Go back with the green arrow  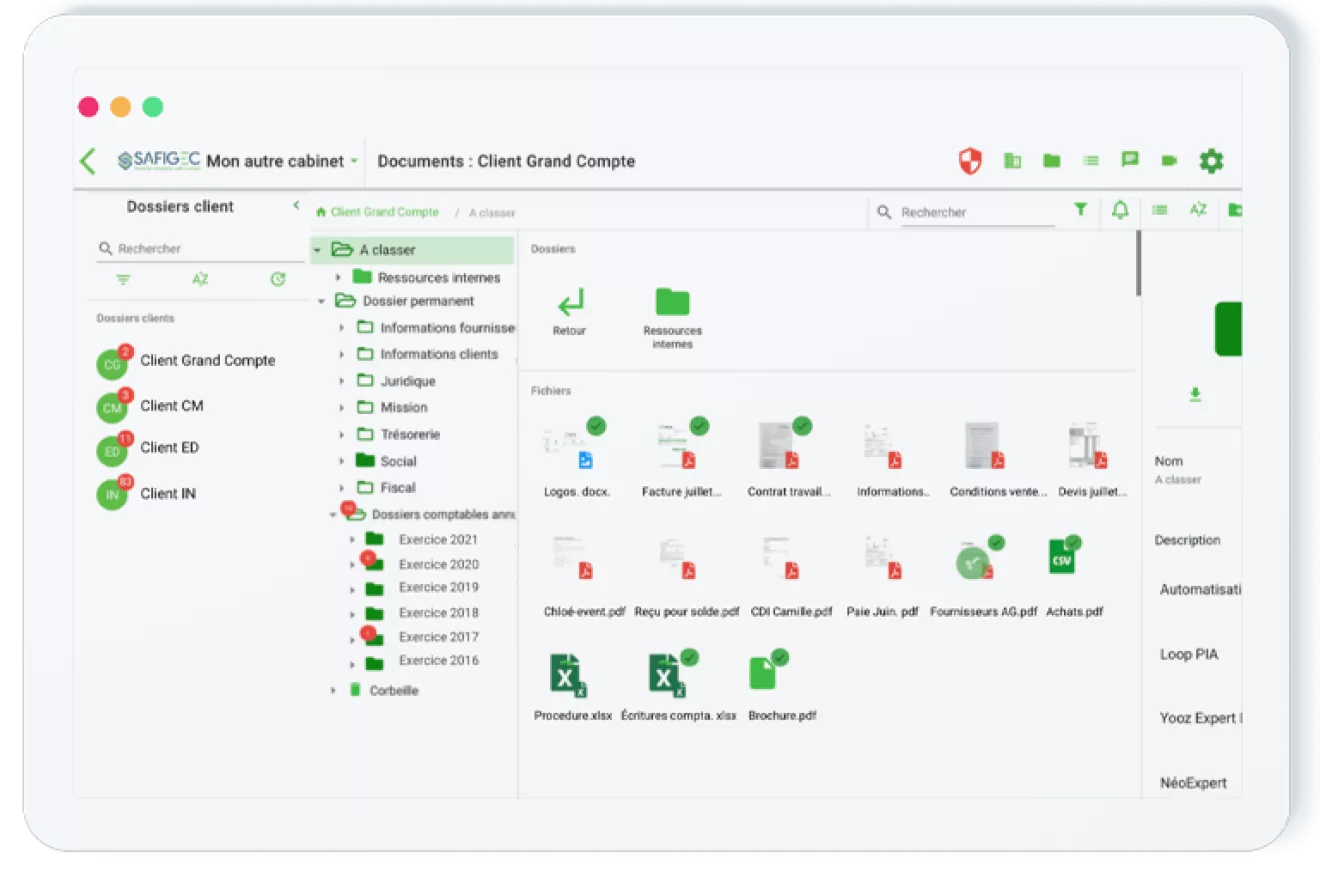(88, 161)
